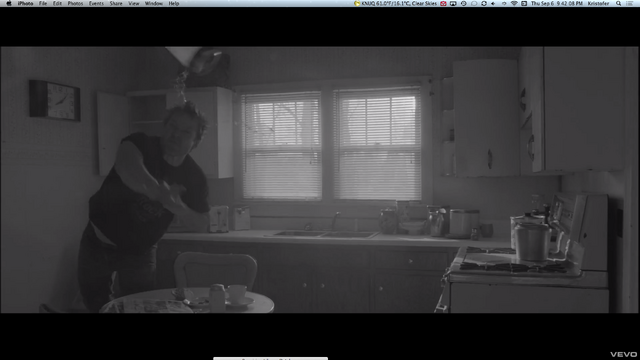Open the Notification Center list icon

(630, 3)
